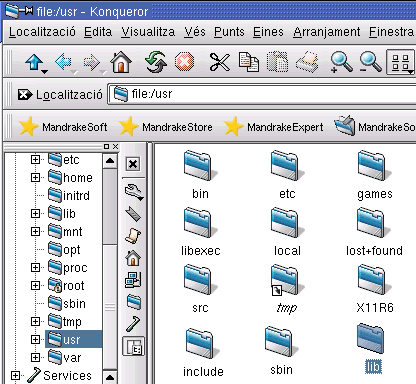Image resolution: width=416 pixels, height=384 pixels.
Task: Click the Forward navigation arrow
Action: 92,62
